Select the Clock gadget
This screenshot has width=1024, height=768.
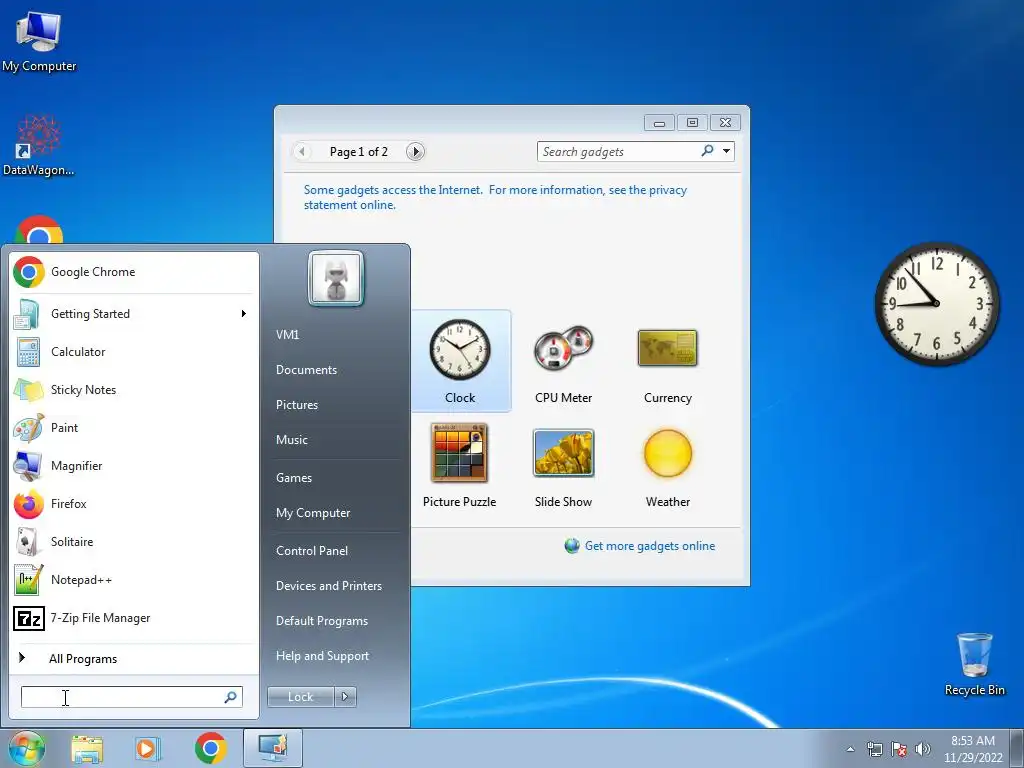coord(460,361)
